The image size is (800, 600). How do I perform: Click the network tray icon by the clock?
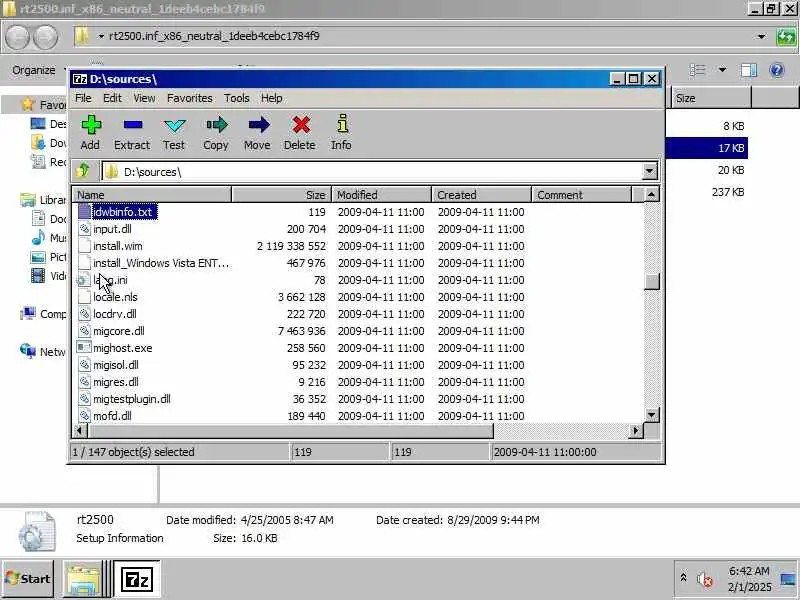pos(788,580)
